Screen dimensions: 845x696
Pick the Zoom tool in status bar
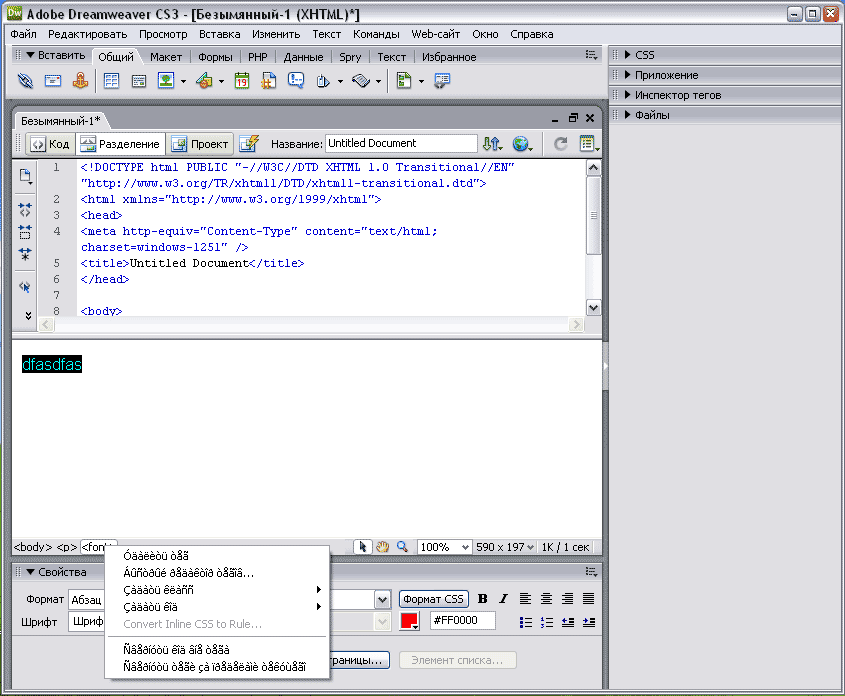pos(403,547)
